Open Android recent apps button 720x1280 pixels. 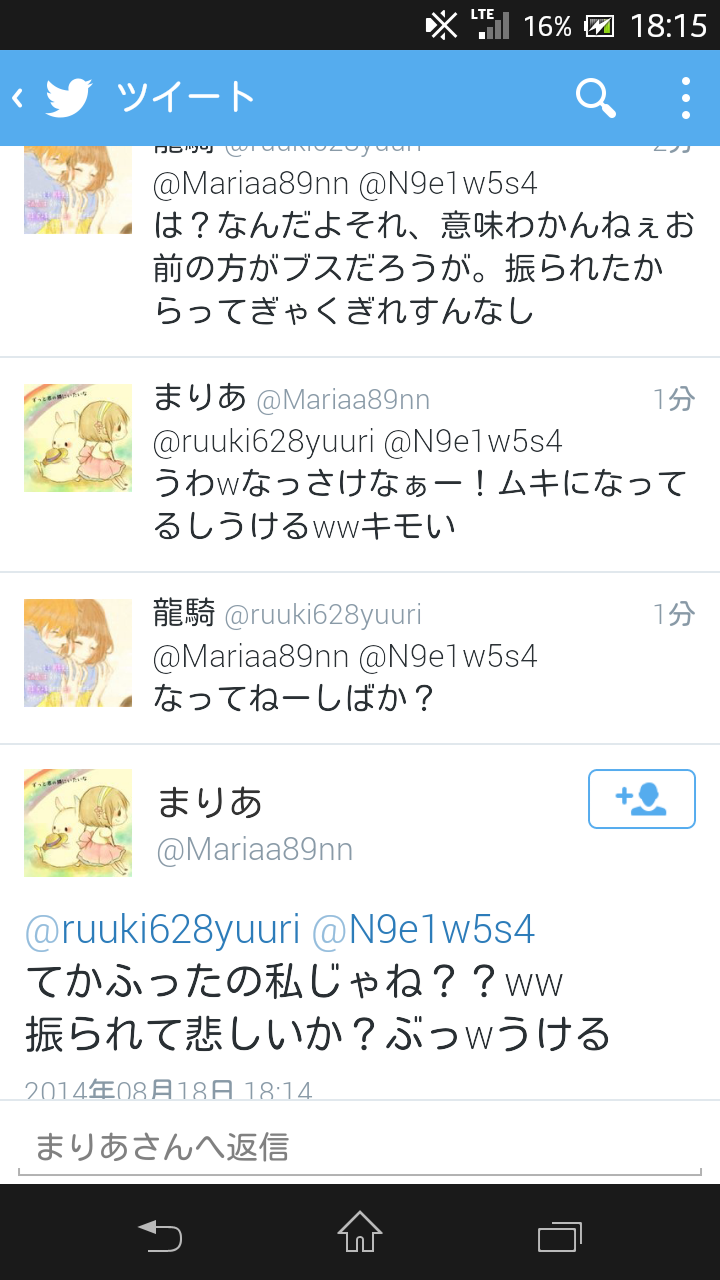(x=560, y=1233)
